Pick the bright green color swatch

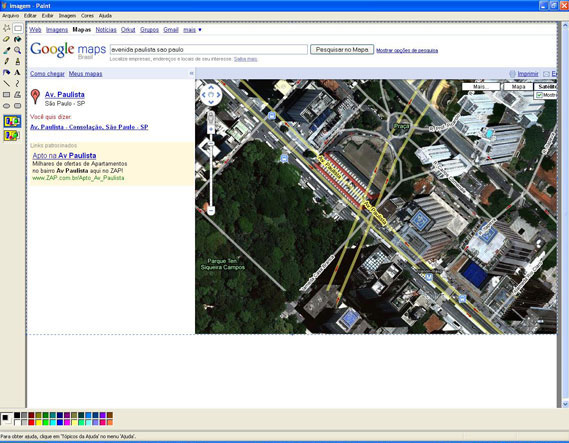click(45, 422)
